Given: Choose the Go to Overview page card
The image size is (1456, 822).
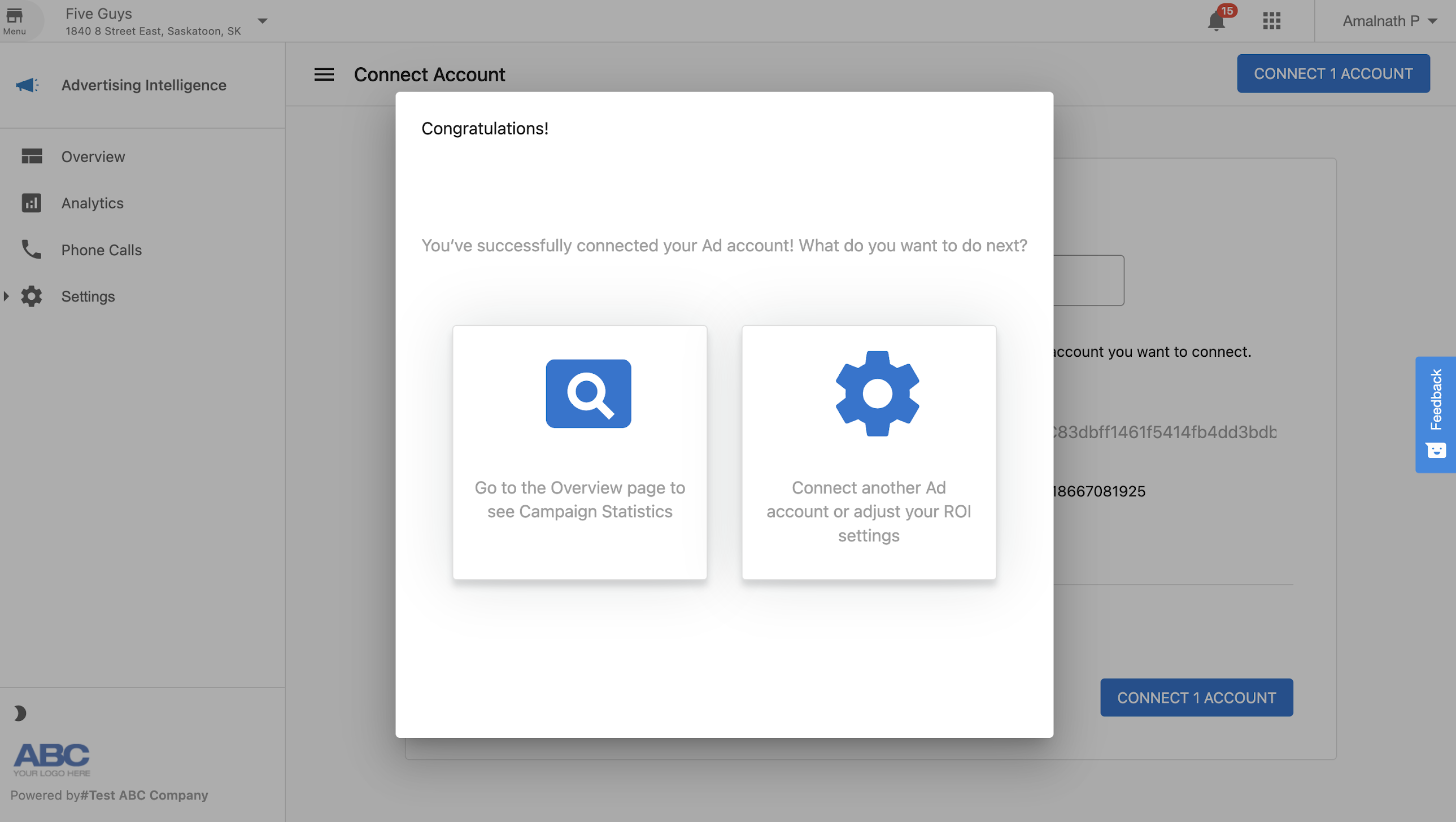Looking at the screenshot, I should coord(579,452).
